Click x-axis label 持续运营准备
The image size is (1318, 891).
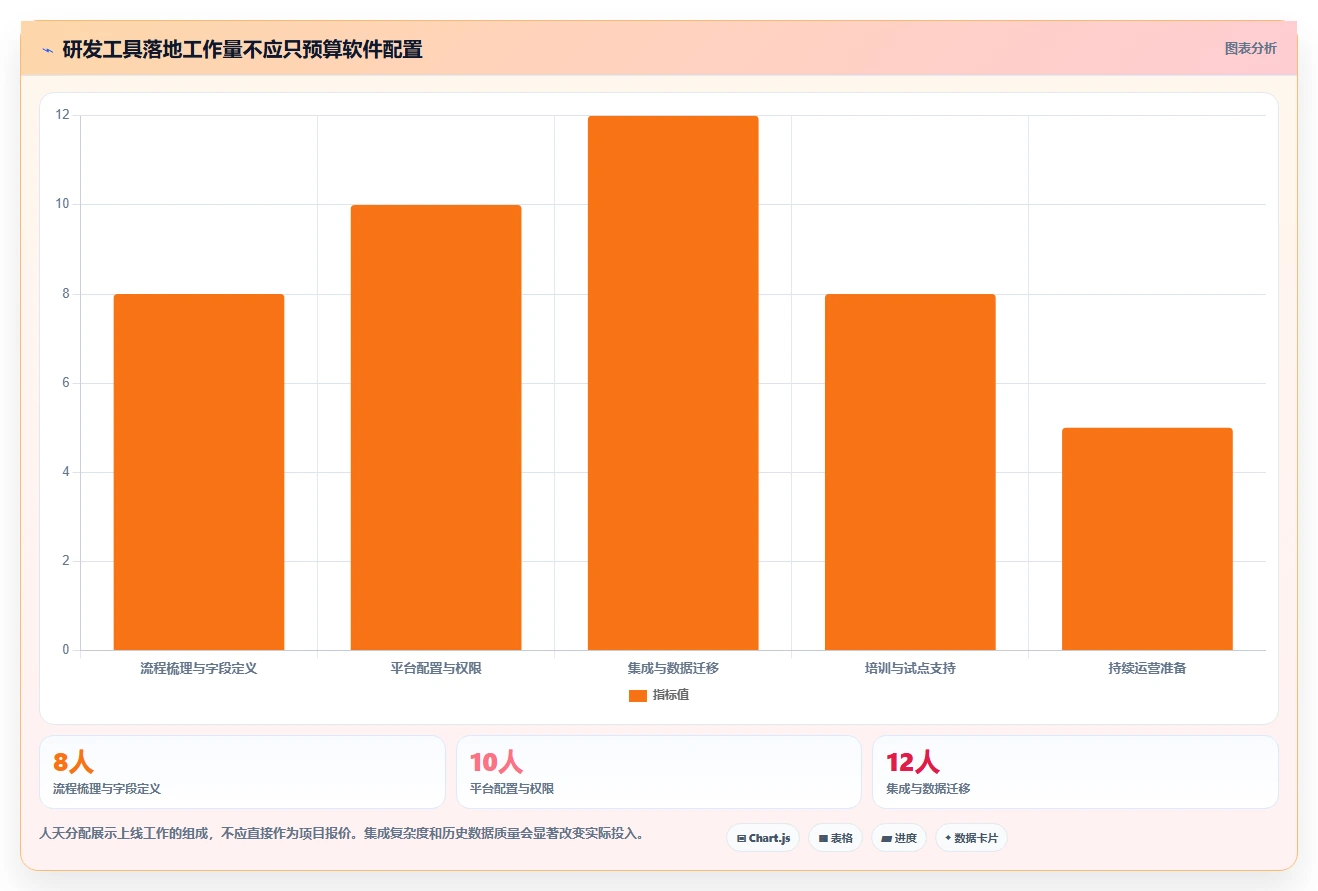[1147, 668]
